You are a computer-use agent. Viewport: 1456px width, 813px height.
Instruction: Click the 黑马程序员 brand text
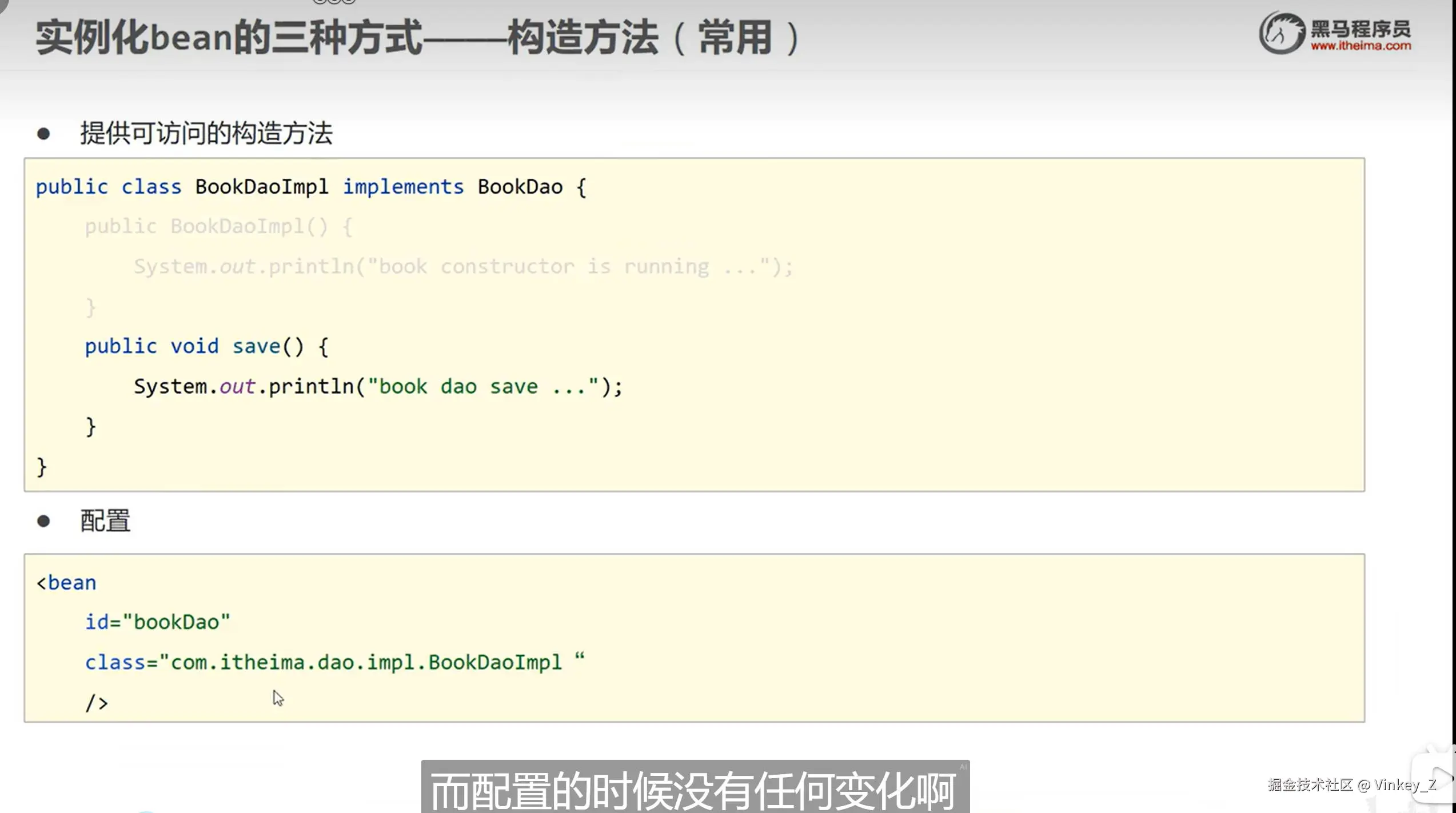(x=1360, y=28)
